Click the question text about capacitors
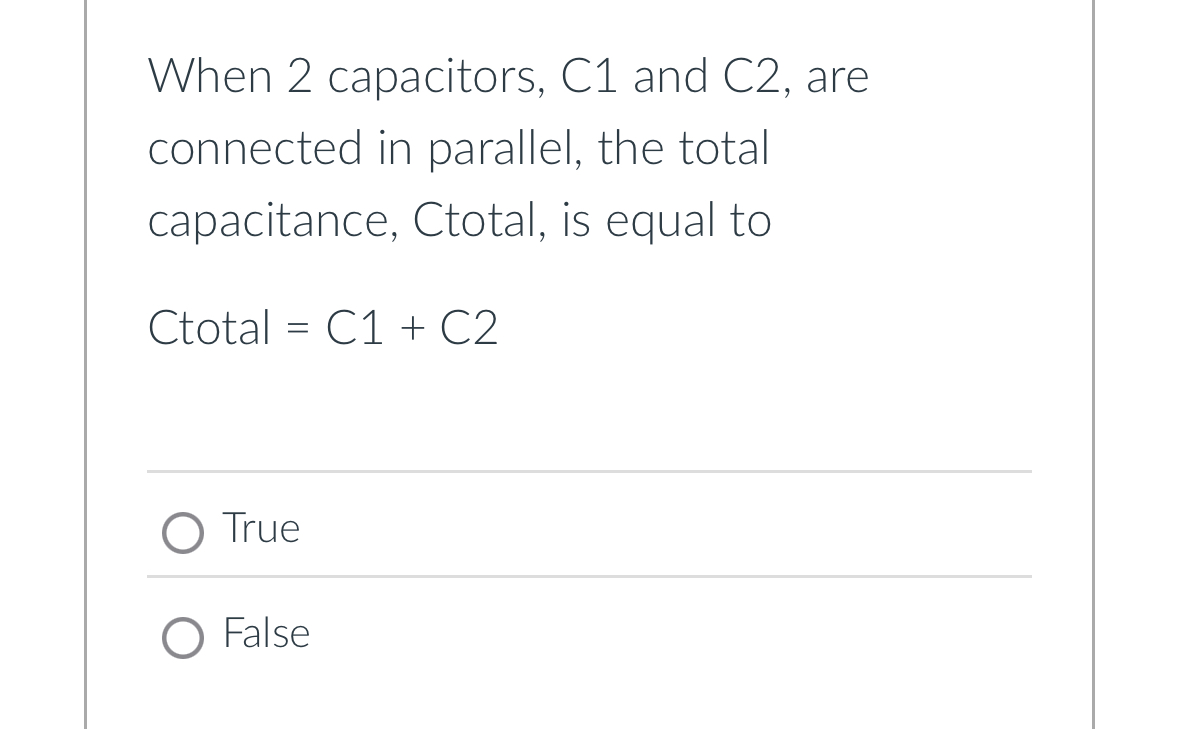This screenshot has width=1179, height=729. (x=459, y=148)
